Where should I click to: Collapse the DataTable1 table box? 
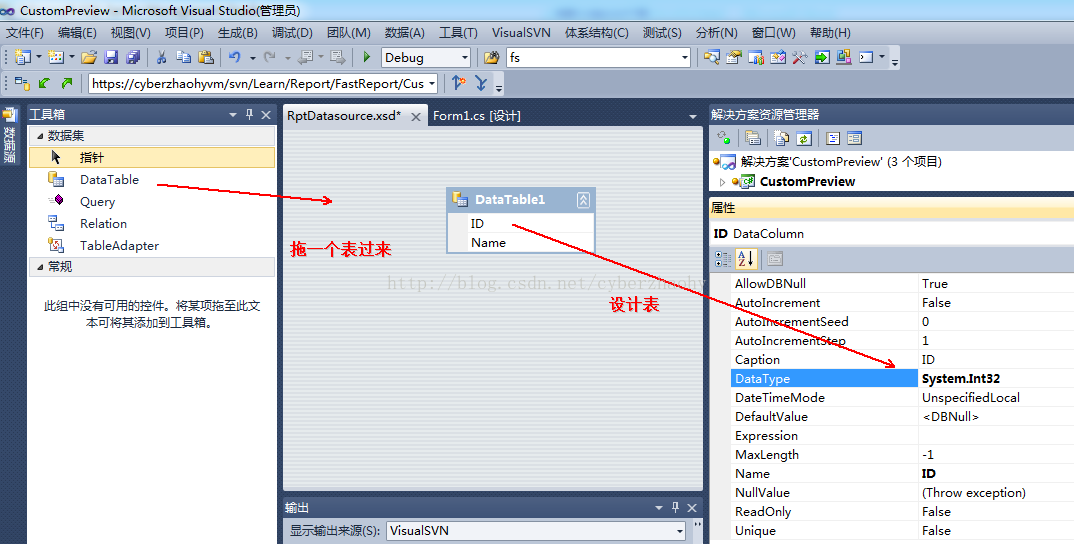pyautogui.click(x=583, y=199)
